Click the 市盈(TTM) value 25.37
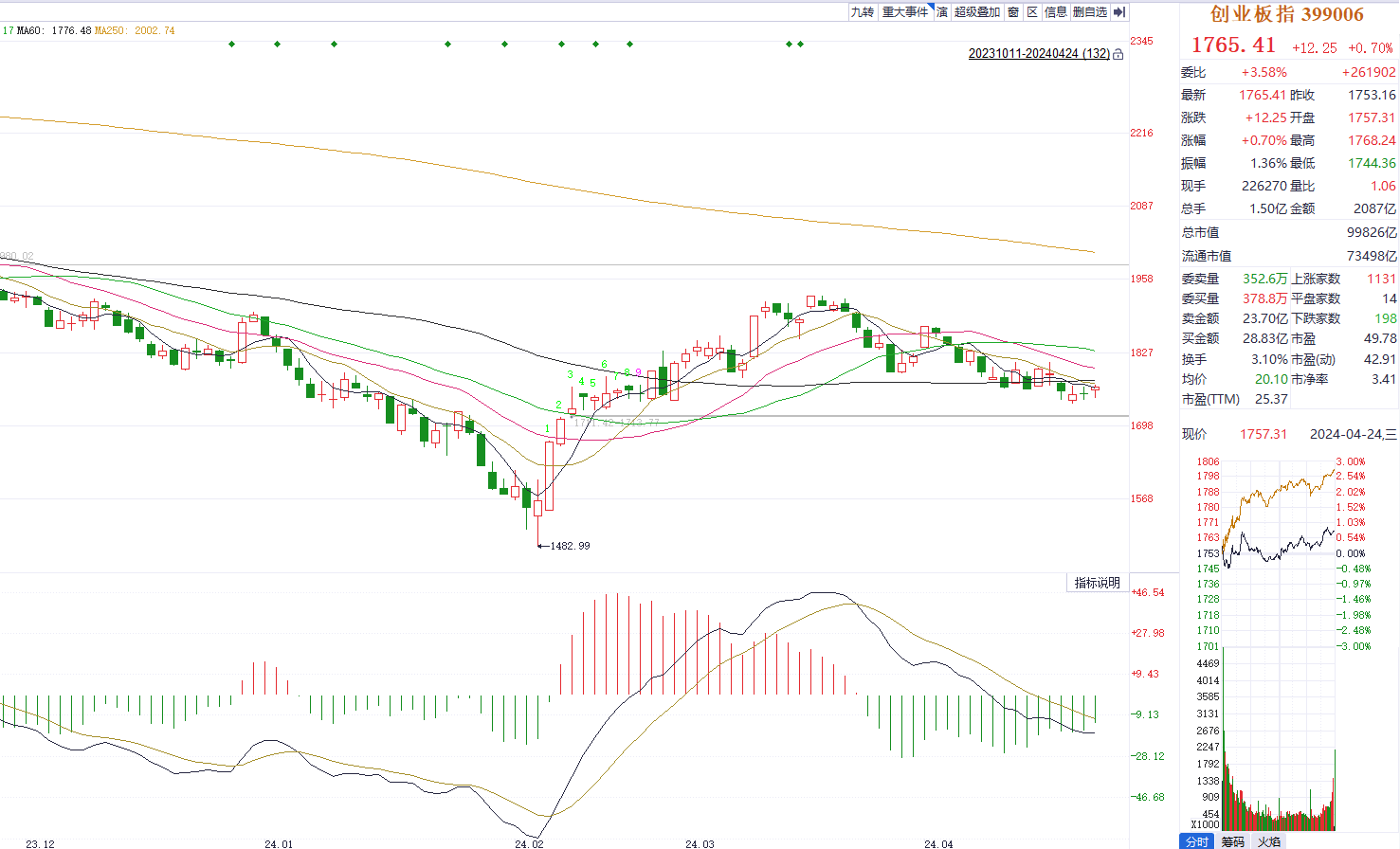The width and height of the screenshot is (1400, 849). (x=1271, y=399)
